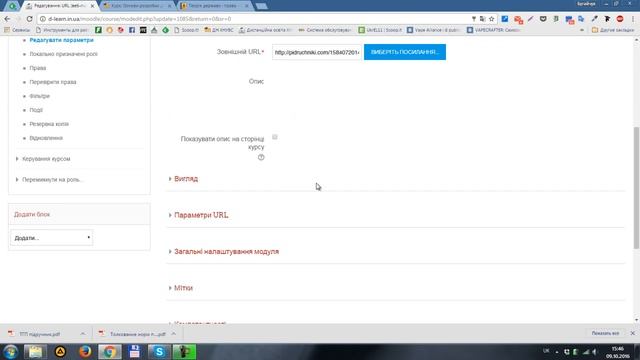640x360 pixels.
Task: Open the Windows Start menu
Action: click(11, 351)
